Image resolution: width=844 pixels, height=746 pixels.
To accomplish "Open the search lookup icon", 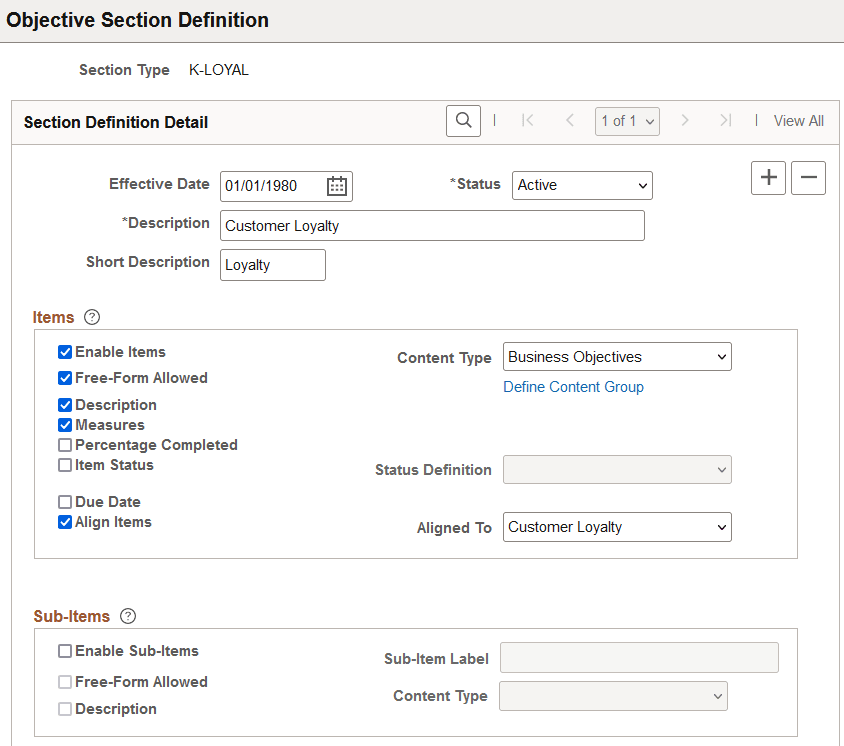I will coord(463,120).
